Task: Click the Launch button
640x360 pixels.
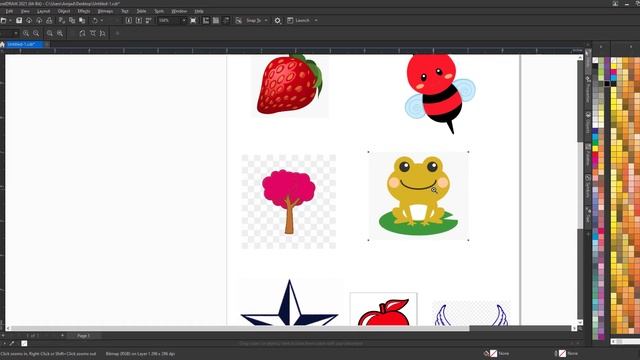Action: point(298,20)
